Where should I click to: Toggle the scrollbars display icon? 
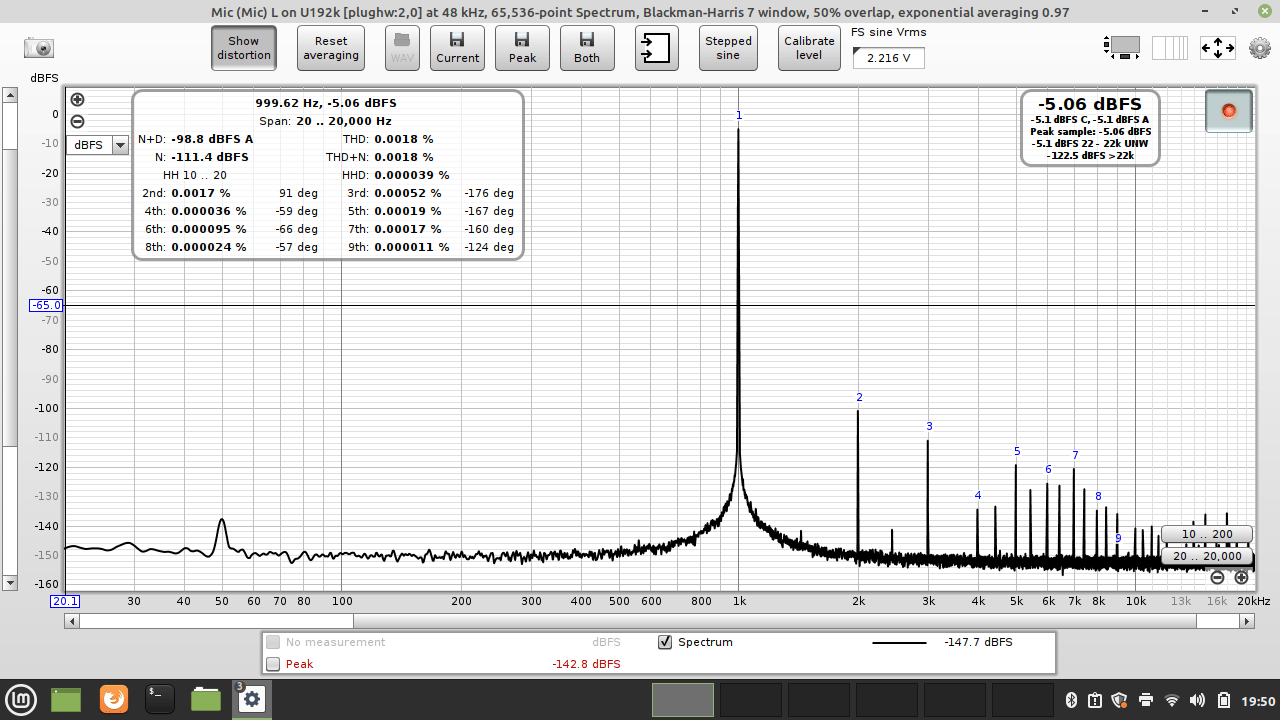coord(1122,47)
